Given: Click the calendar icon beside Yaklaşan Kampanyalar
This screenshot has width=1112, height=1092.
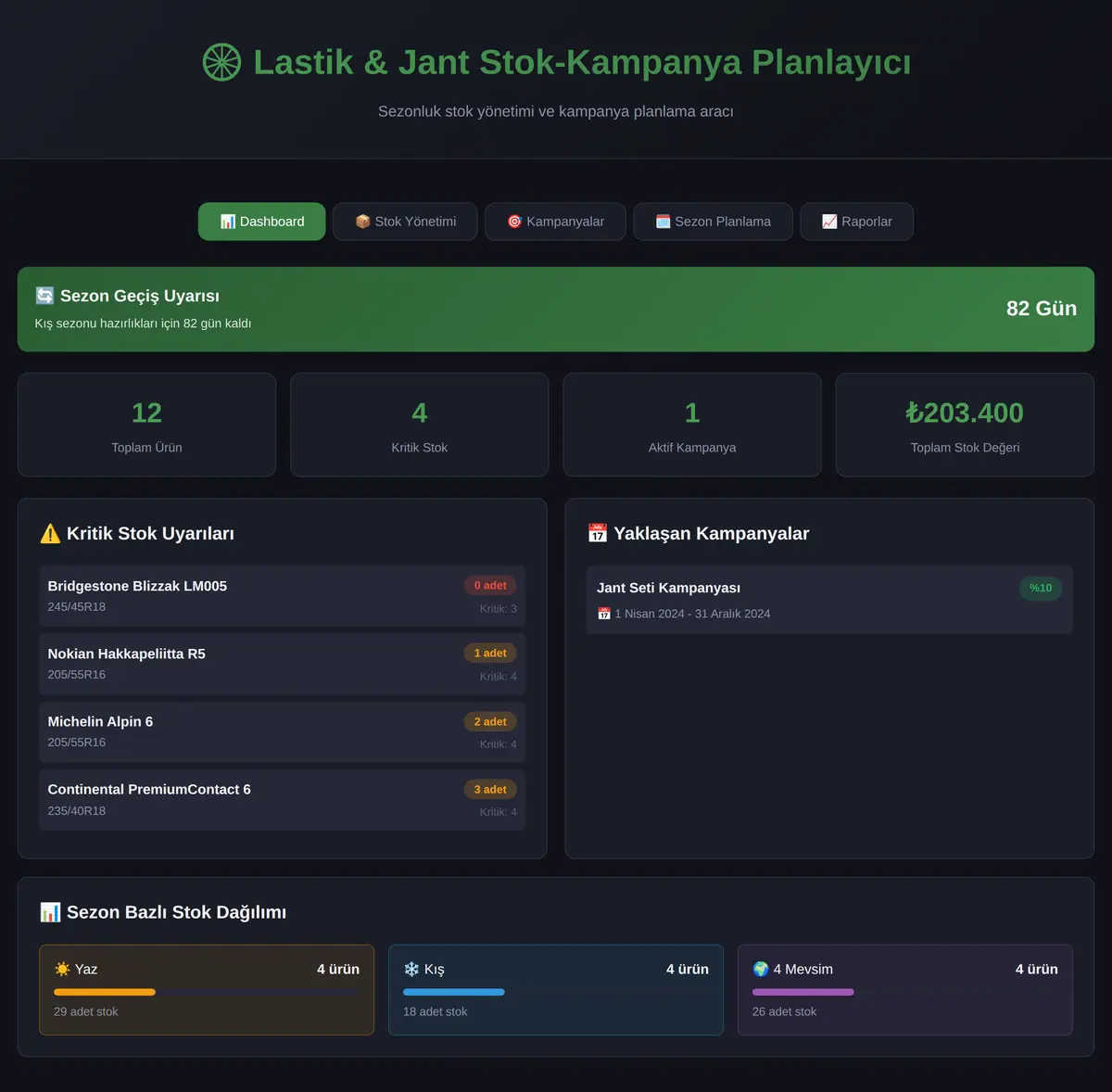Looking at the screenshot, I should click(598, 534).
